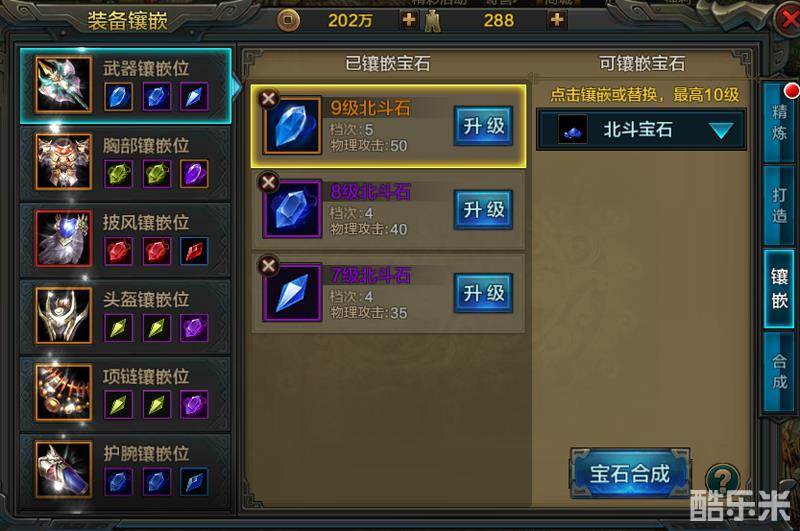Image resolution: width=800 pixels, height=531 pixels.
Task: Add more ingots beside 288
Action: (x=557, y=20)
